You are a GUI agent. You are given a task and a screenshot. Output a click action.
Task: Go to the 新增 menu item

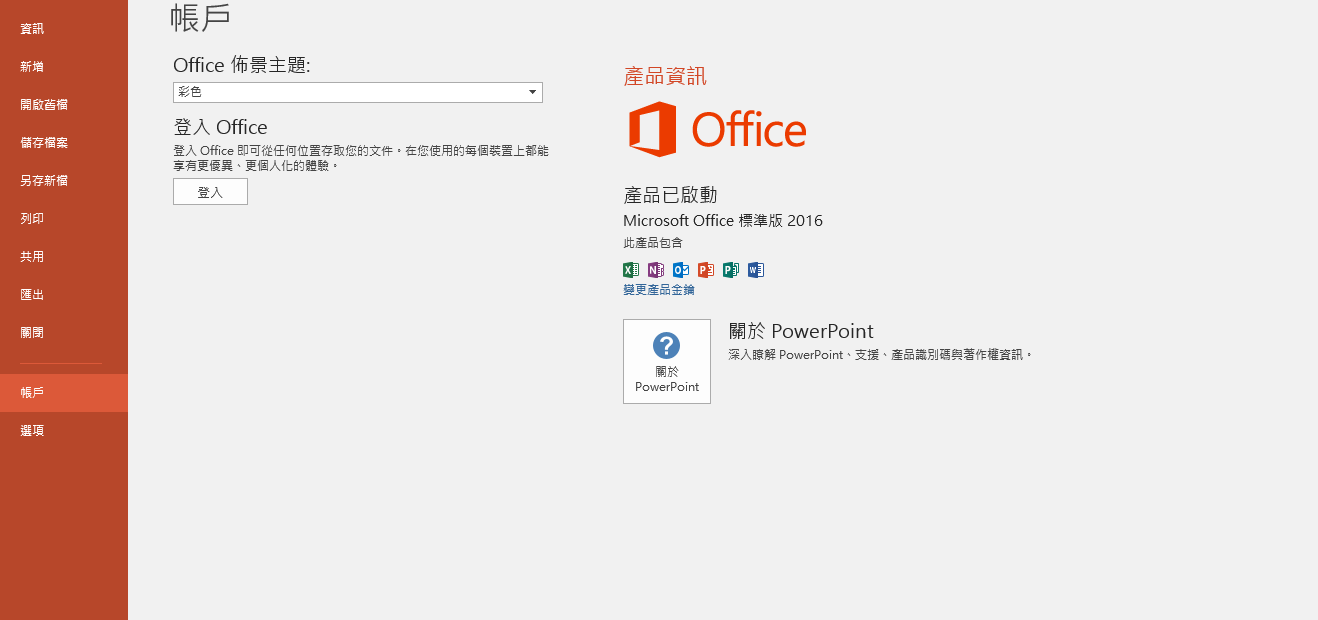click(x=64, y=67)
